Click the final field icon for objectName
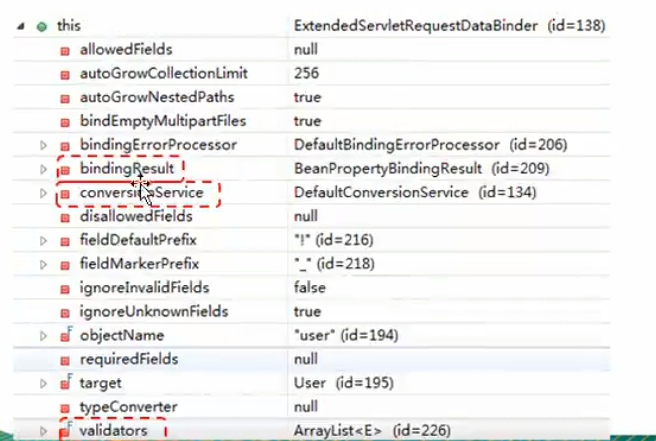This screenshot has width=656, height=441. coord(66,335)
